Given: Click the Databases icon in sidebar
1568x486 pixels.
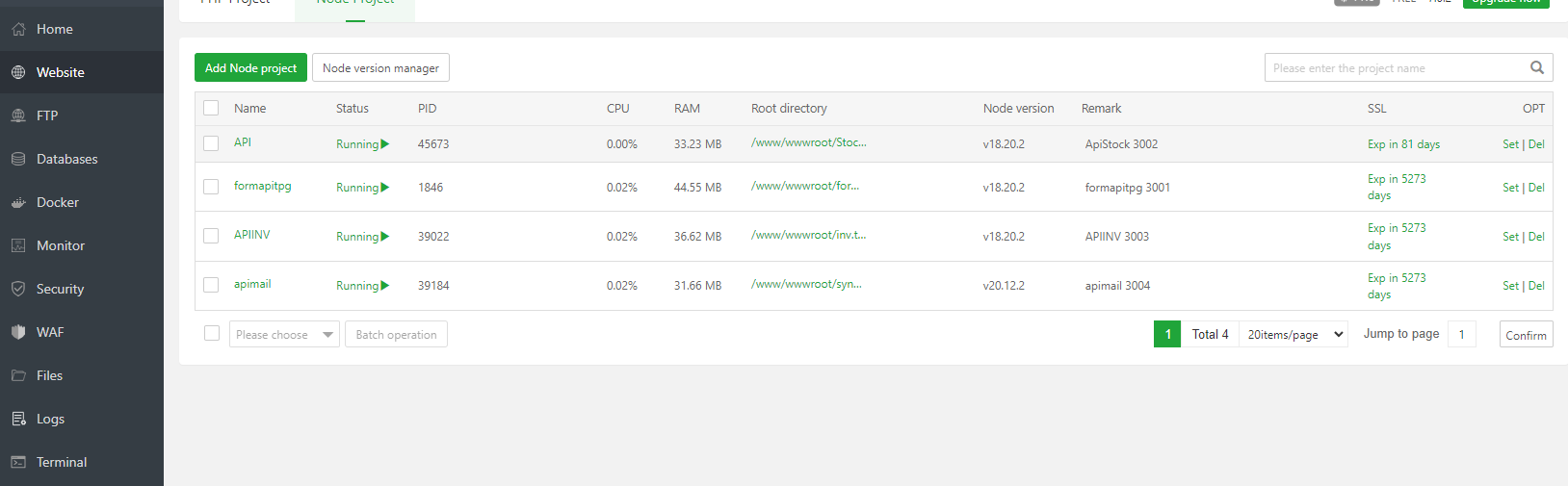Looking at the screenshot, I should (x=18, y=159).
